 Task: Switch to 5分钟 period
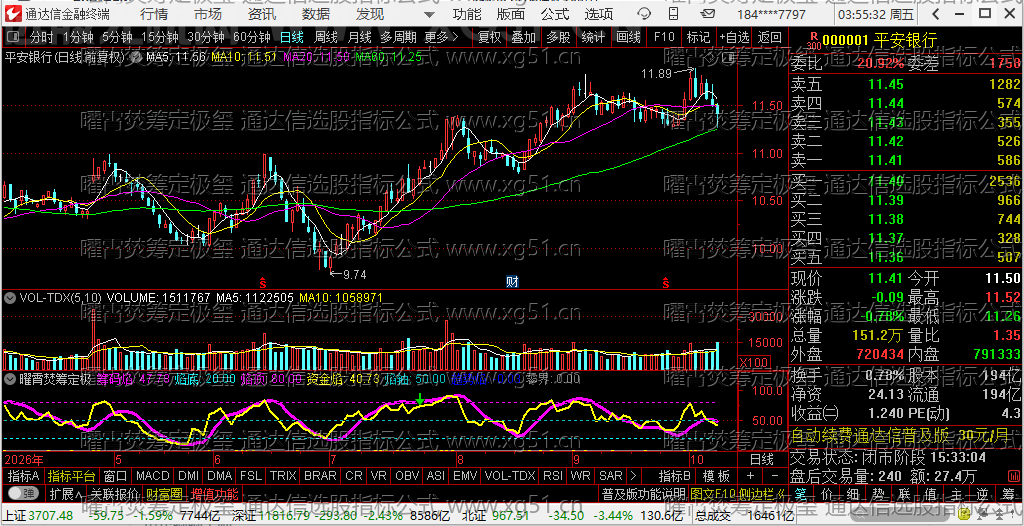116,37
